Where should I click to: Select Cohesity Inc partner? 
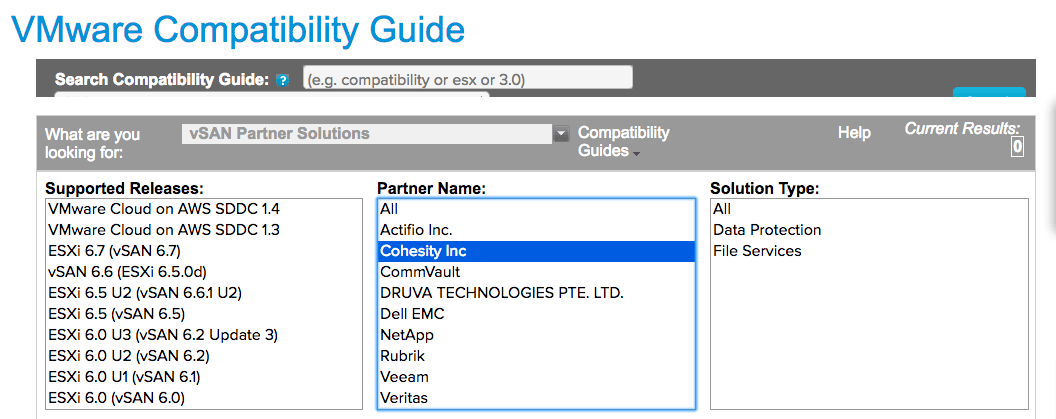pos(423,251)
